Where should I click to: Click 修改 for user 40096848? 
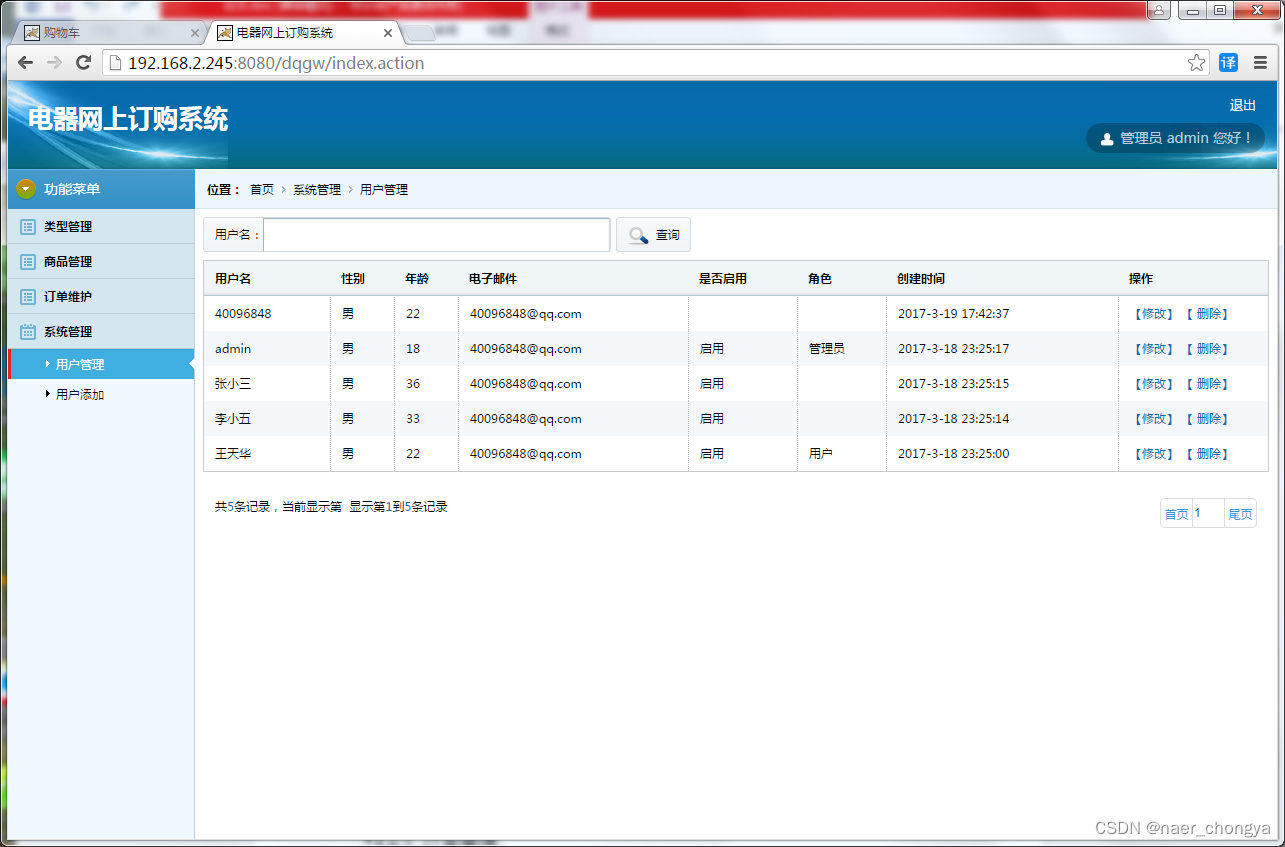point(1153,314)
